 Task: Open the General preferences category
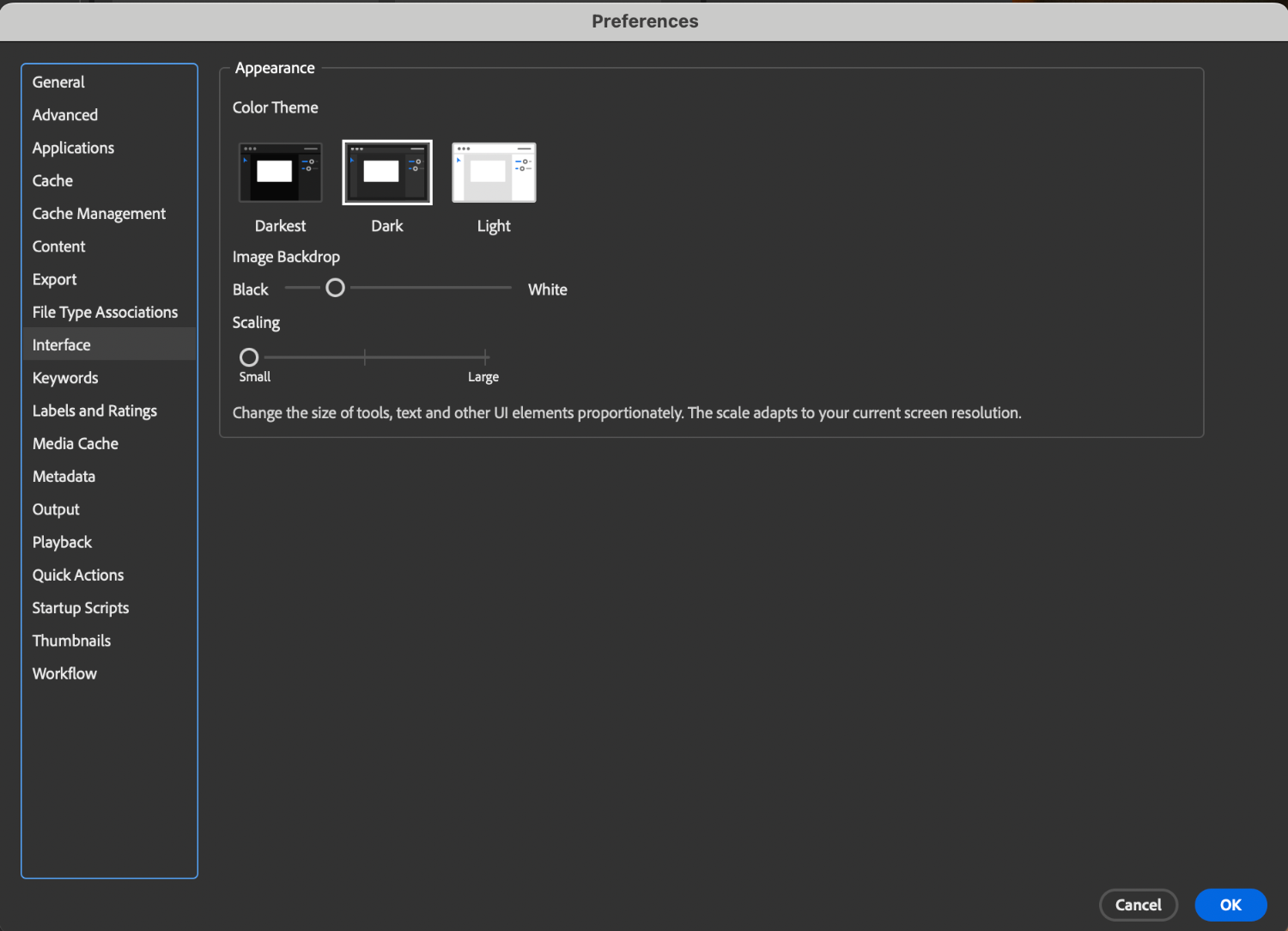coord(58,82)
